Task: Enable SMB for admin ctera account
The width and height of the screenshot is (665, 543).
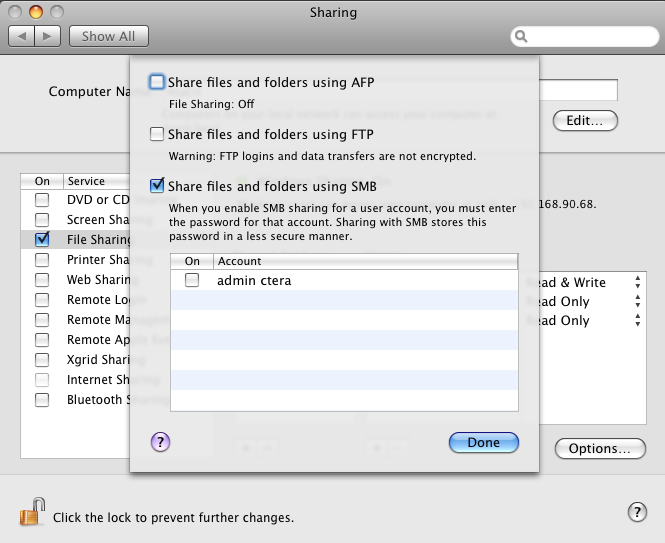Action: click(x=192, y=280)
